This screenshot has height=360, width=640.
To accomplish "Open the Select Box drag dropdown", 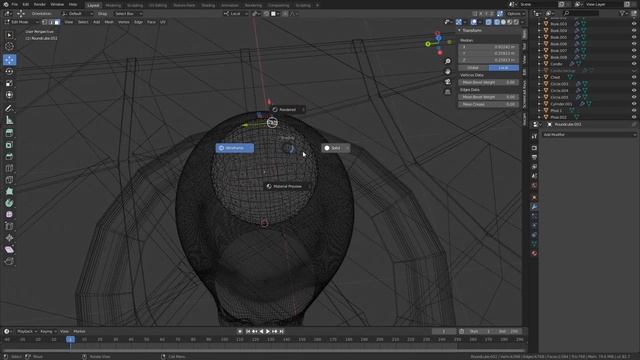I will click(x=127, y=13).
